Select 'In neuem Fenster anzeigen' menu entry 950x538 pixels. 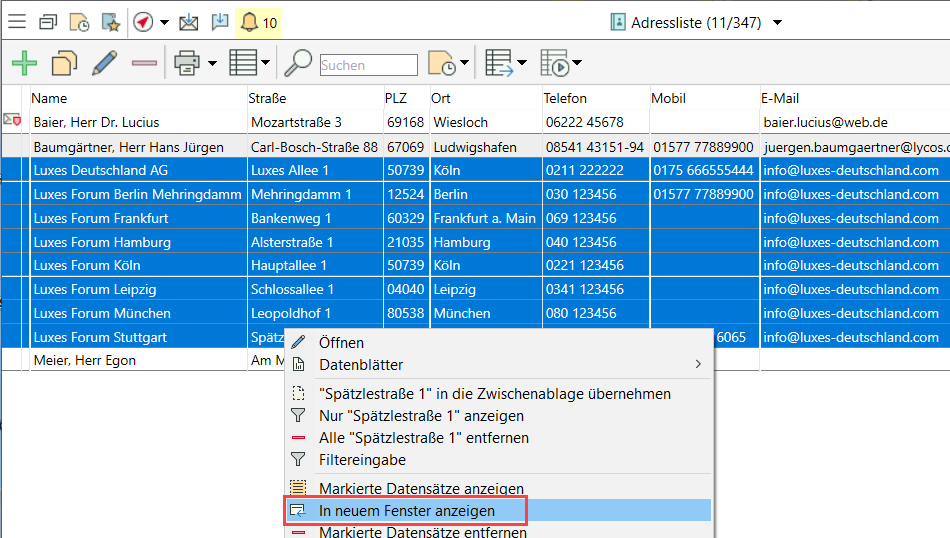tap(406, 511)
